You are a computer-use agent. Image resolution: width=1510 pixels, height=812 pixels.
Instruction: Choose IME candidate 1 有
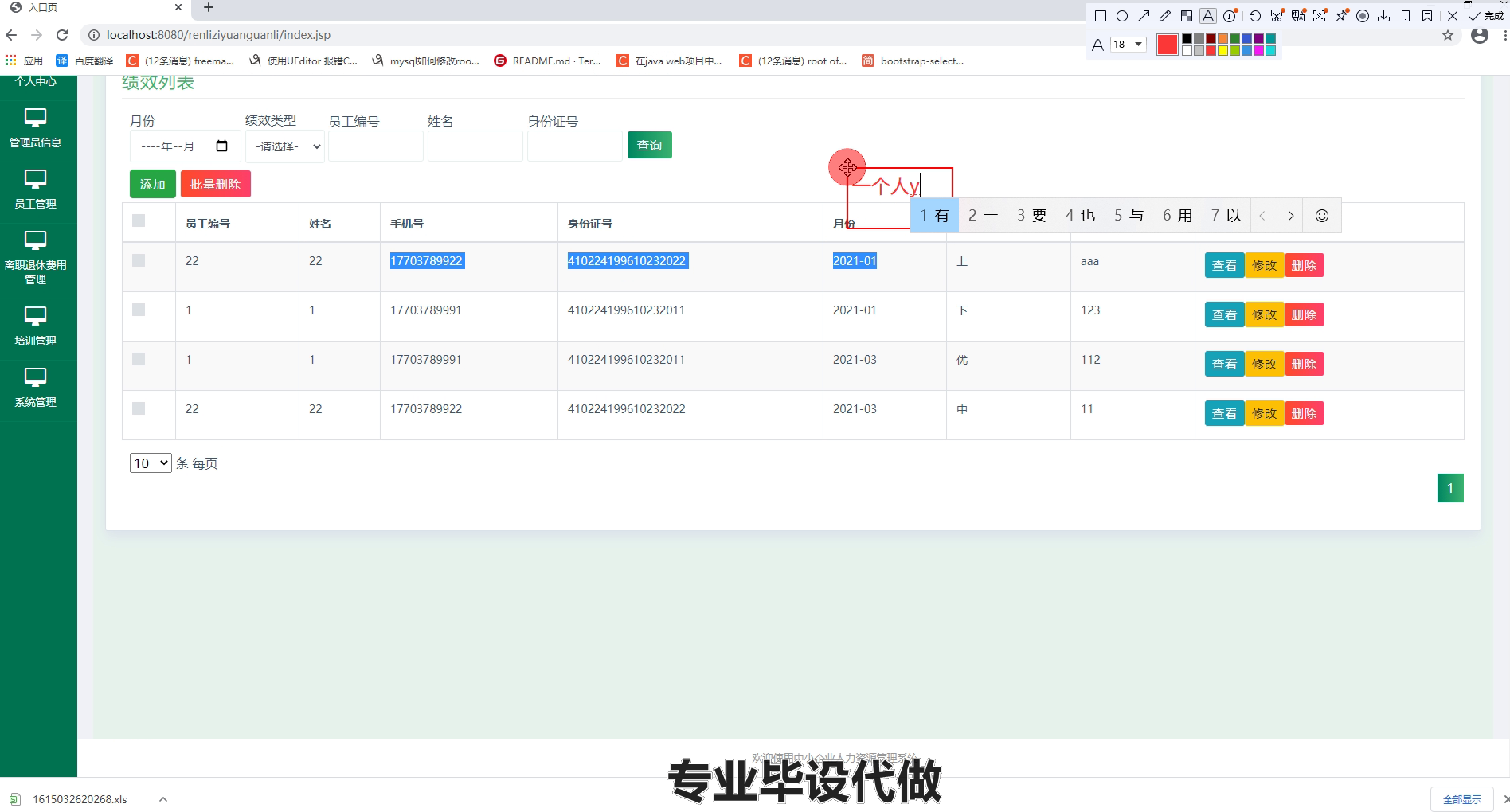[x=935, y=216]
